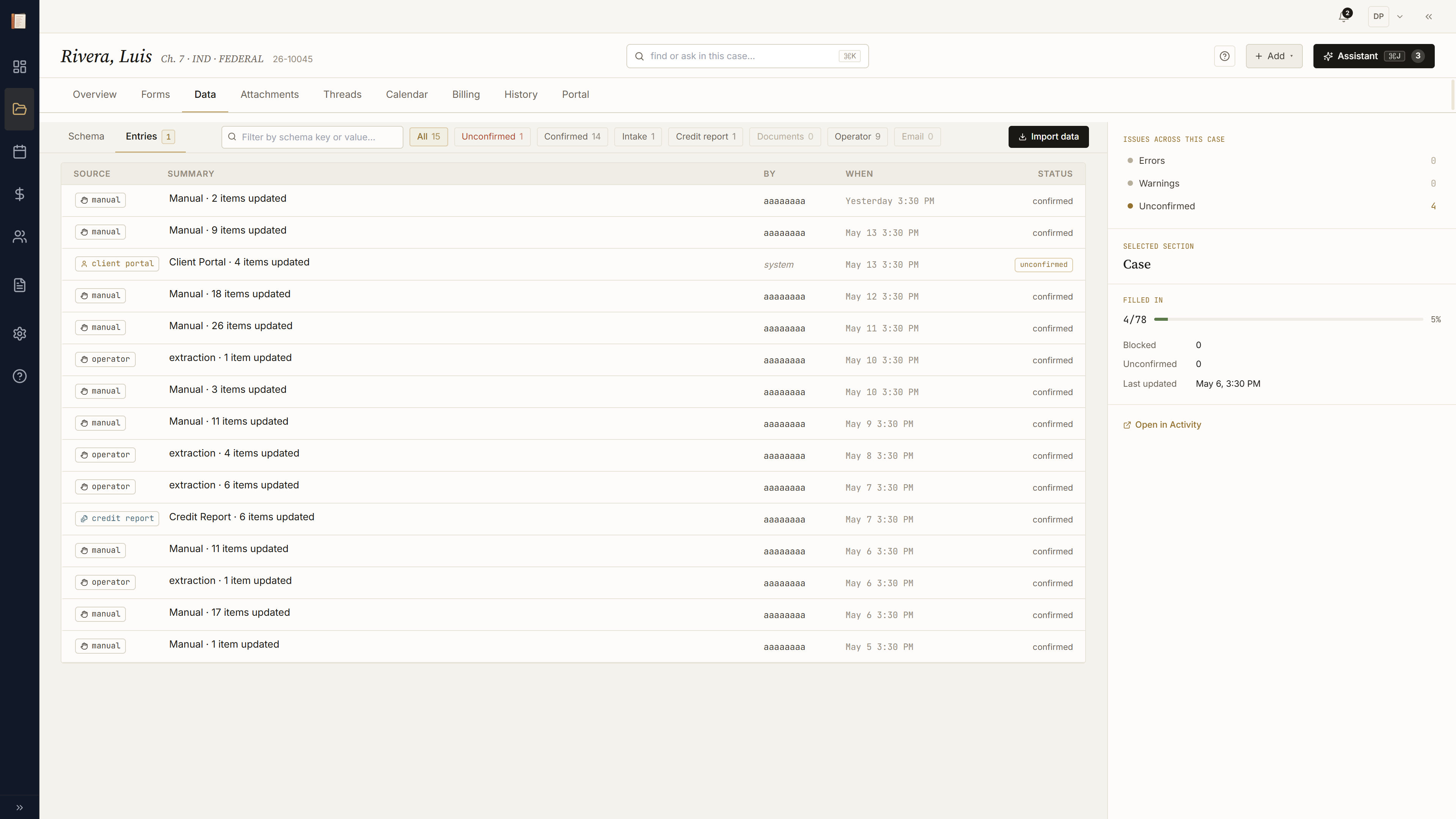Open the extraction 4 items updated entry
The height and width of the screenshot is (819, 1456).
pyautogui.click(x=573, y=455)
